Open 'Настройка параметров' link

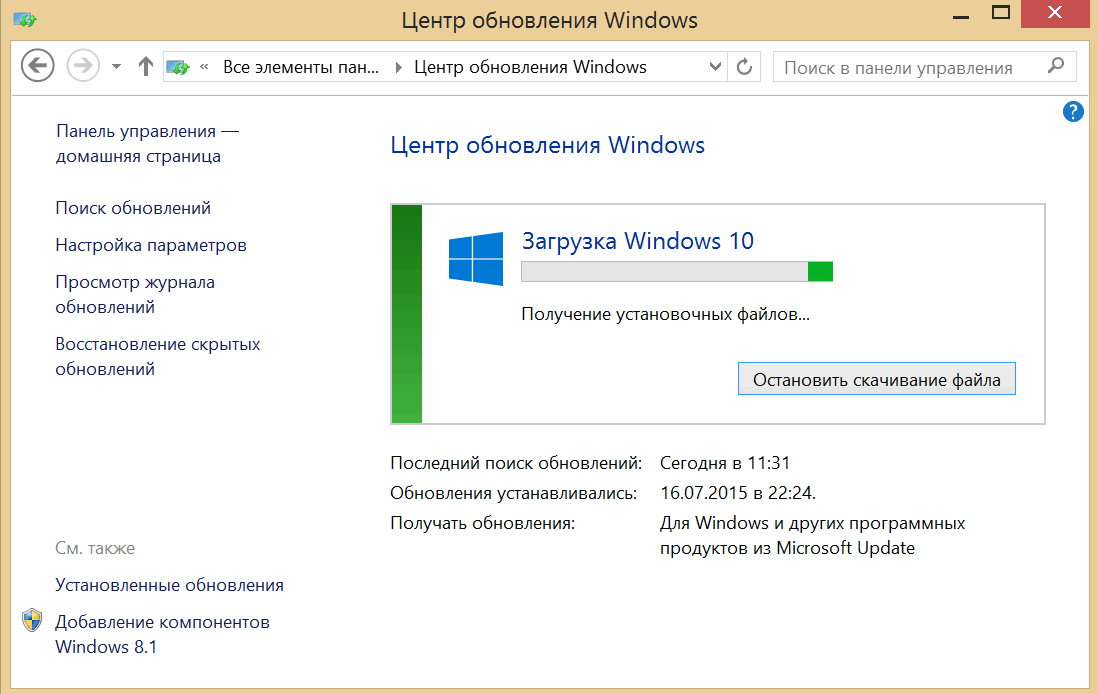point(151,245)
